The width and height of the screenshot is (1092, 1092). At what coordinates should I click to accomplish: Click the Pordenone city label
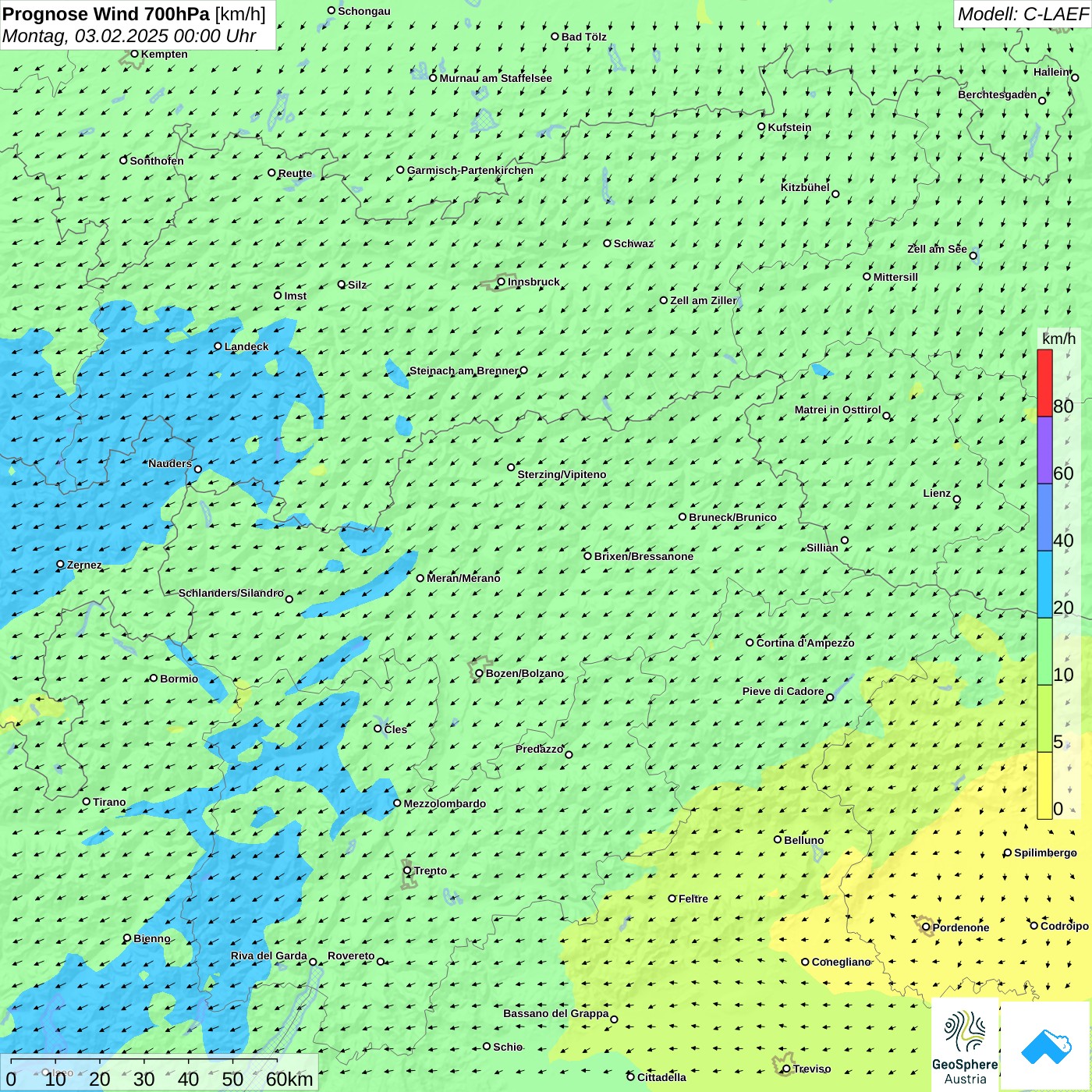961,927
